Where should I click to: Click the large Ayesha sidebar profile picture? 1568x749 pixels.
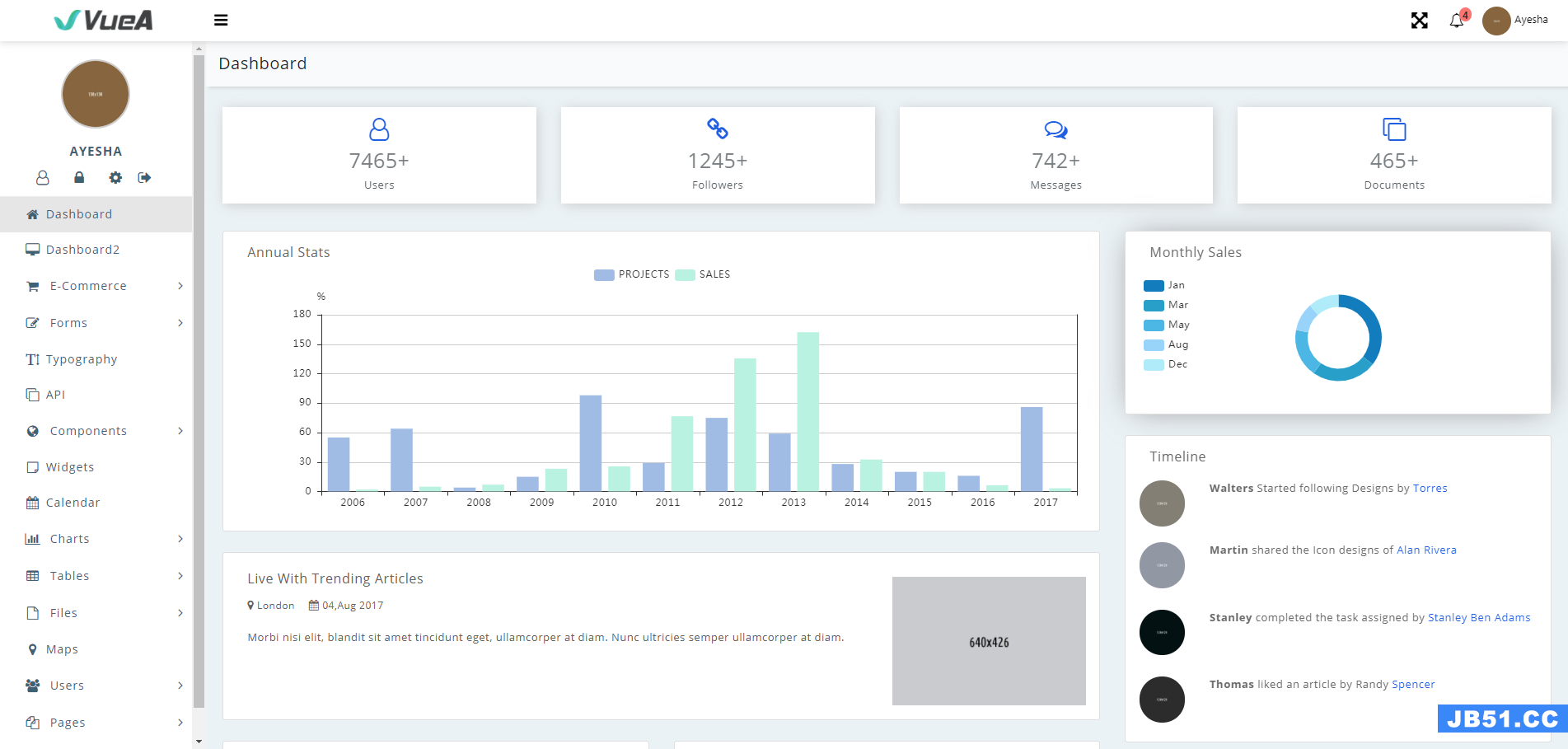click(x=96, y=94)
